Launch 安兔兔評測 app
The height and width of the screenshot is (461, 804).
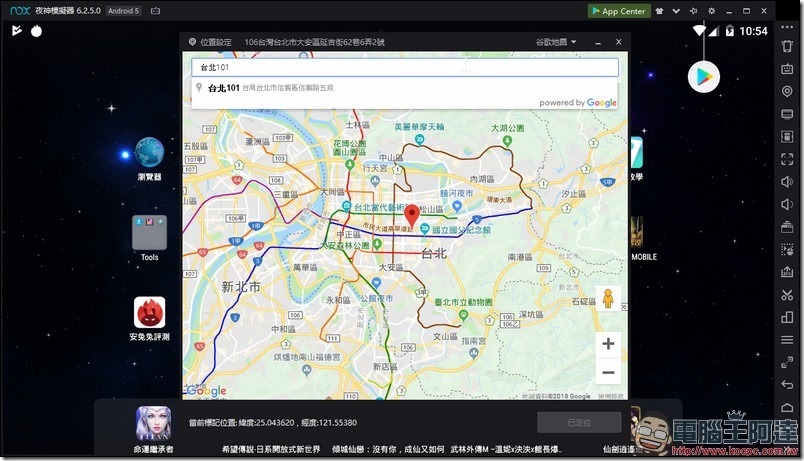149,318
